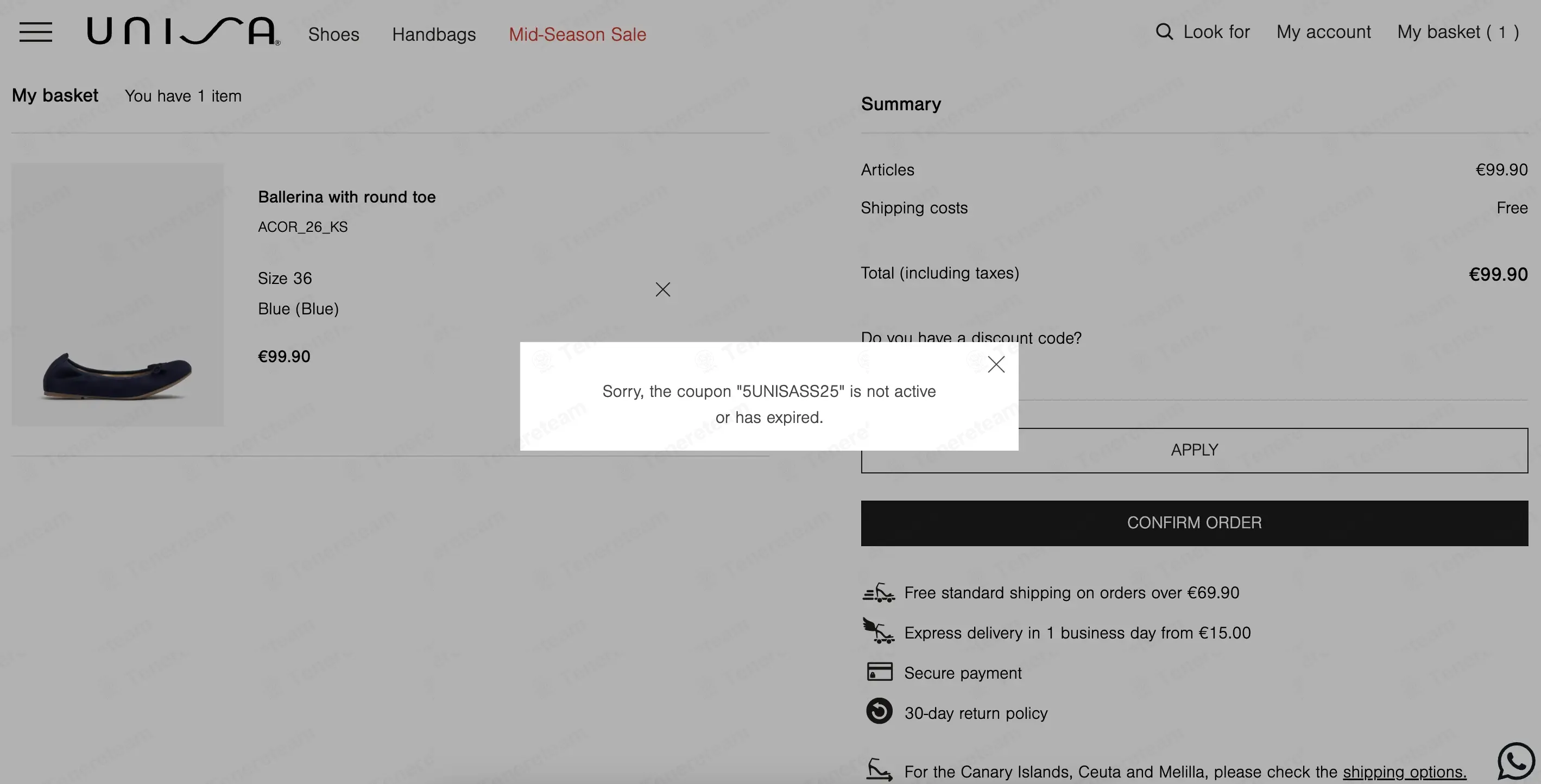Viewport: 1541px width, 784px height.
Task: Close the expired coupon message popup
Action: point(996,364)
